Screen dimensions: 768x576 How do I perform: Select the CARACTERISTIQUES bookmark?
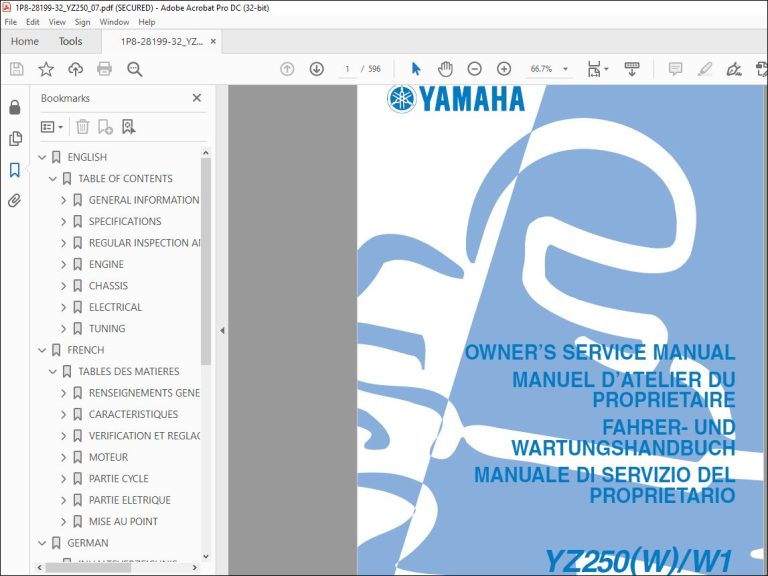(x=133, y=414)
